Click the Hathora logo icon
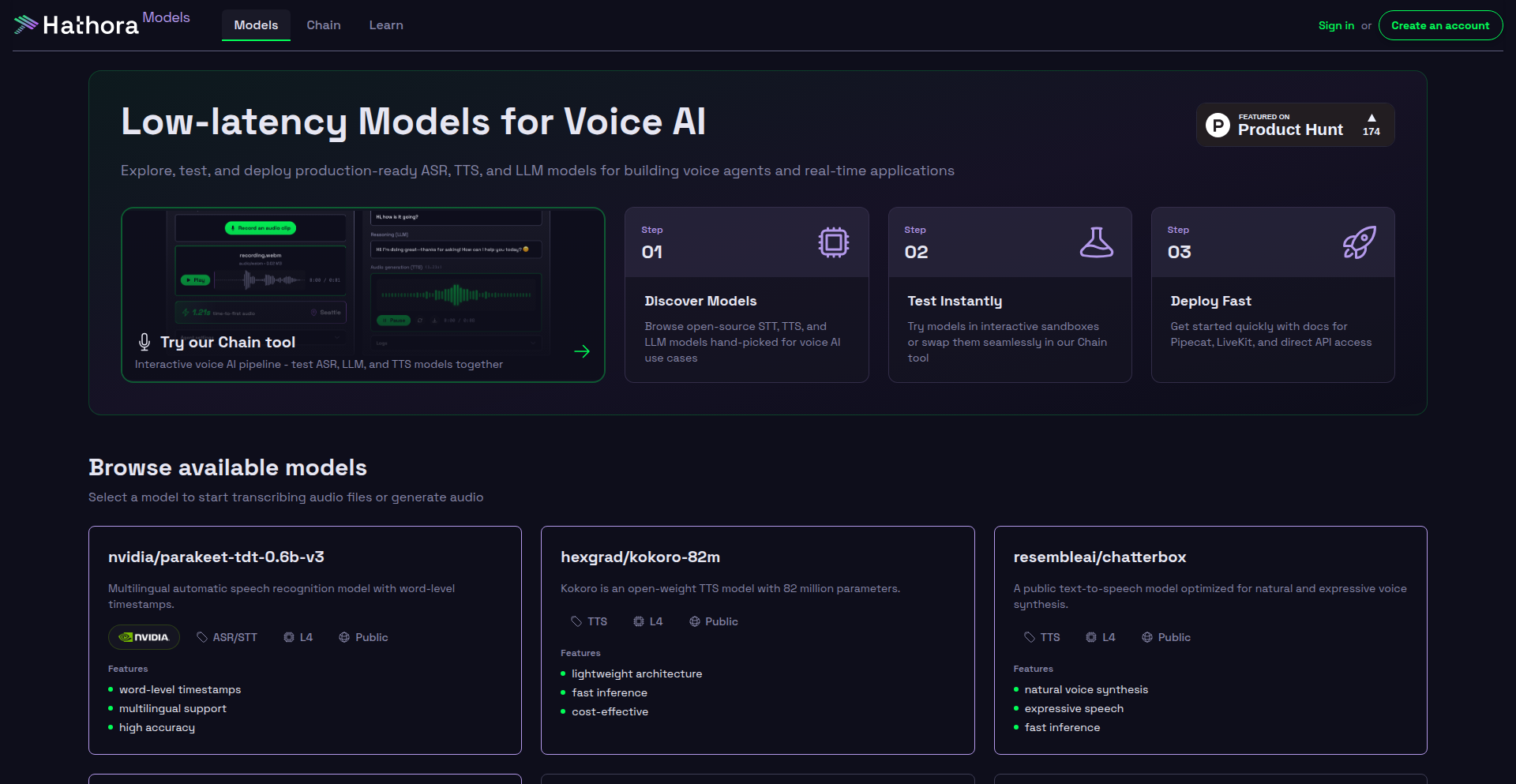This screenshot has height=784, width=1516. pyautogui.click(x=26, y=24)
